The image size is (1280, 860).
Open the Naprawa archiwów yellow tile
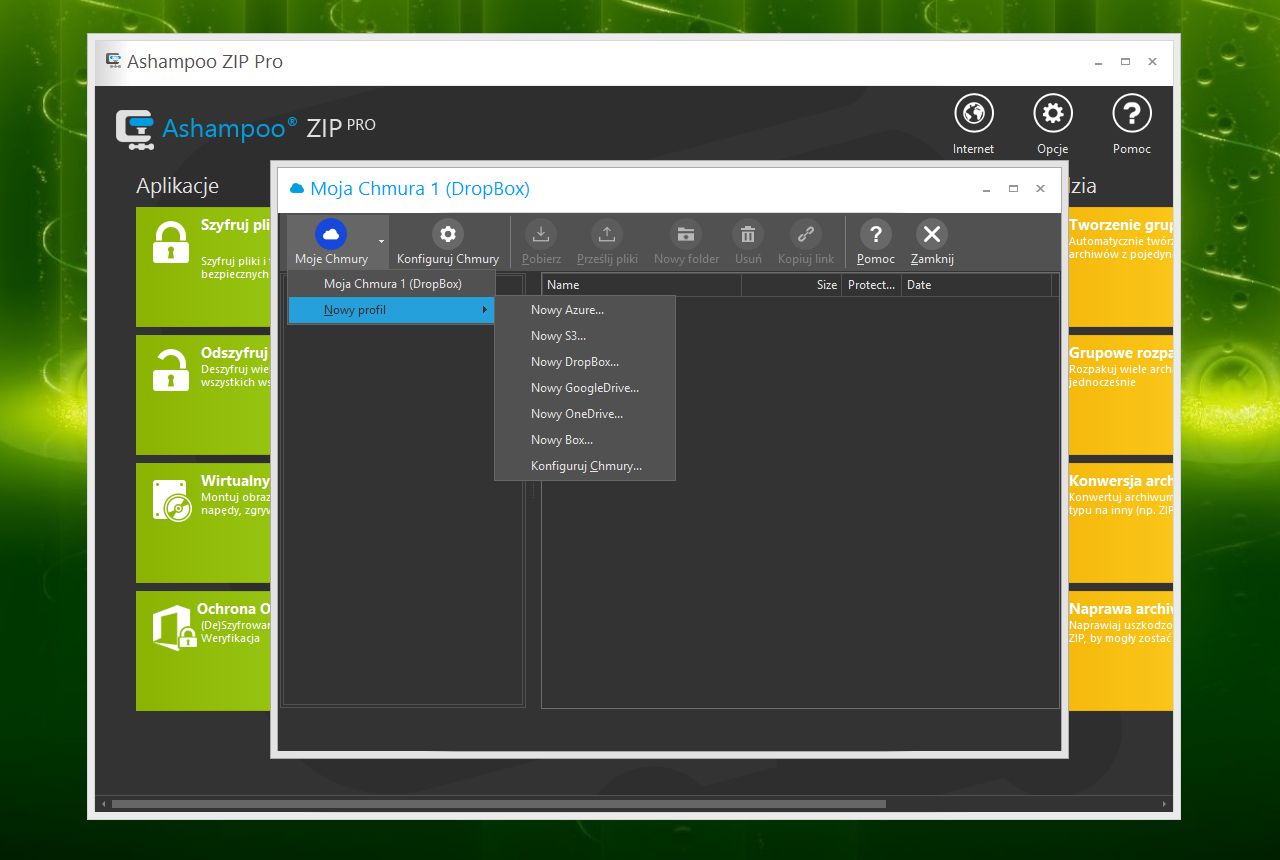coord(1120,651)
